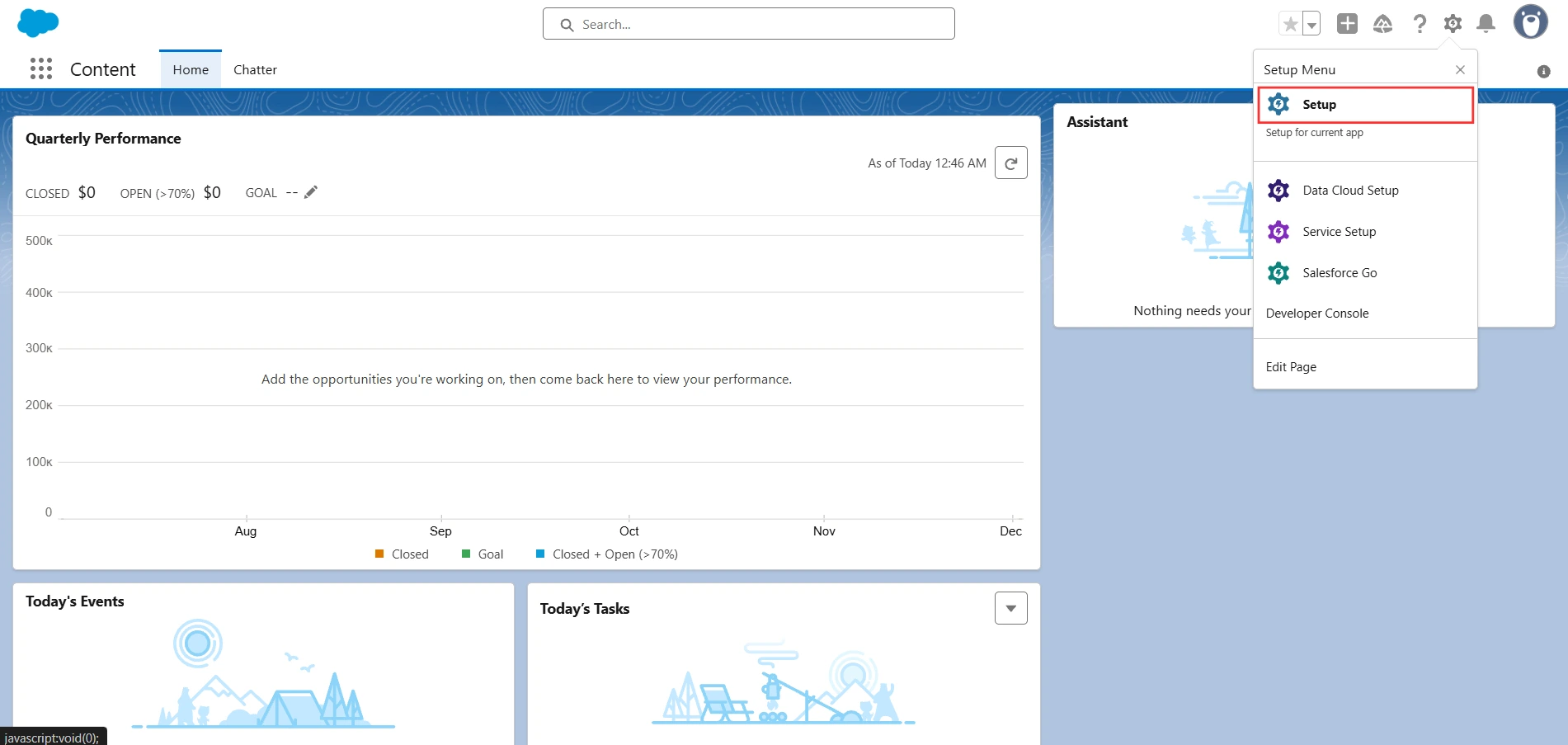This screenshot has height=745, width=1568.
Task: Add the page to favorites star
Action: (1290, 24)
